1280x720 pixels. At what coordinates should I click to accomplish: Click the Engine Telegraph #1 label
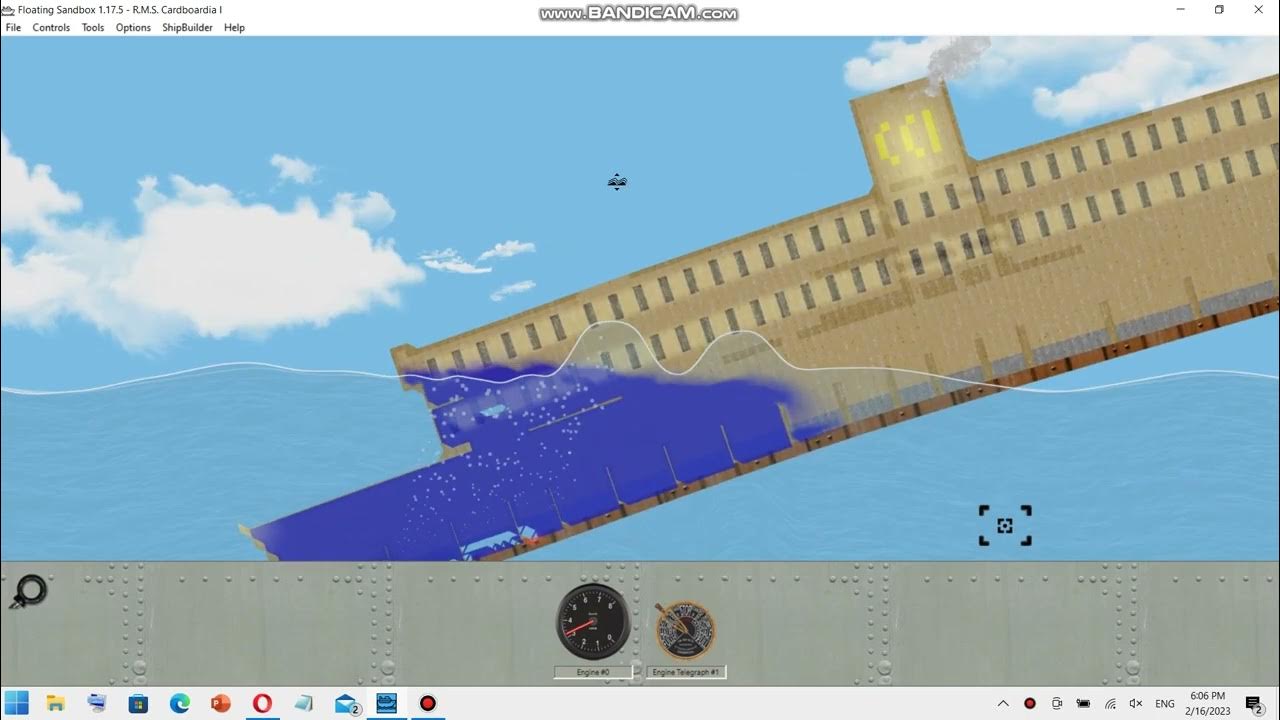[686, 672]
